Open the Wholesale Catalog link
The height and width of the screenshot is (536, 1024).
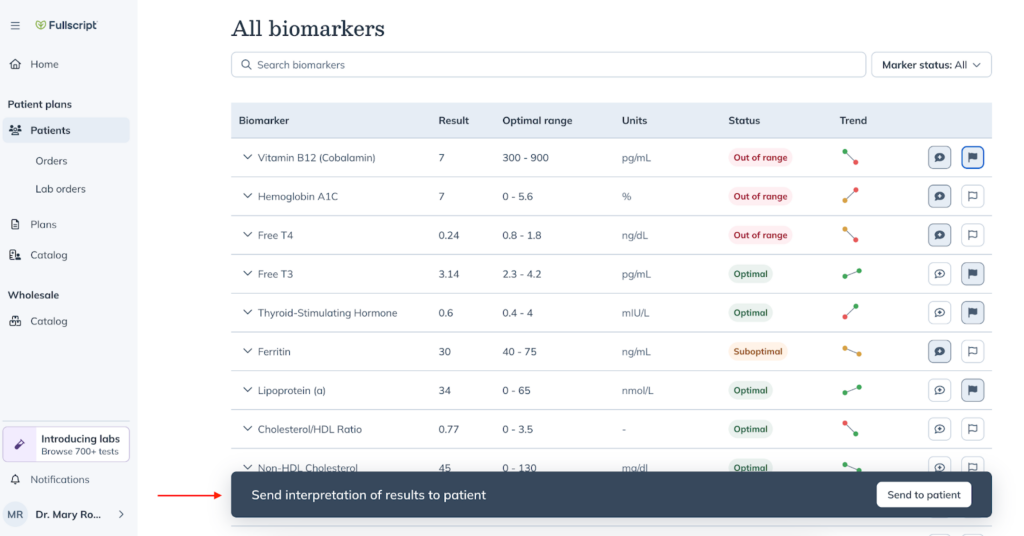click(48, 321)
